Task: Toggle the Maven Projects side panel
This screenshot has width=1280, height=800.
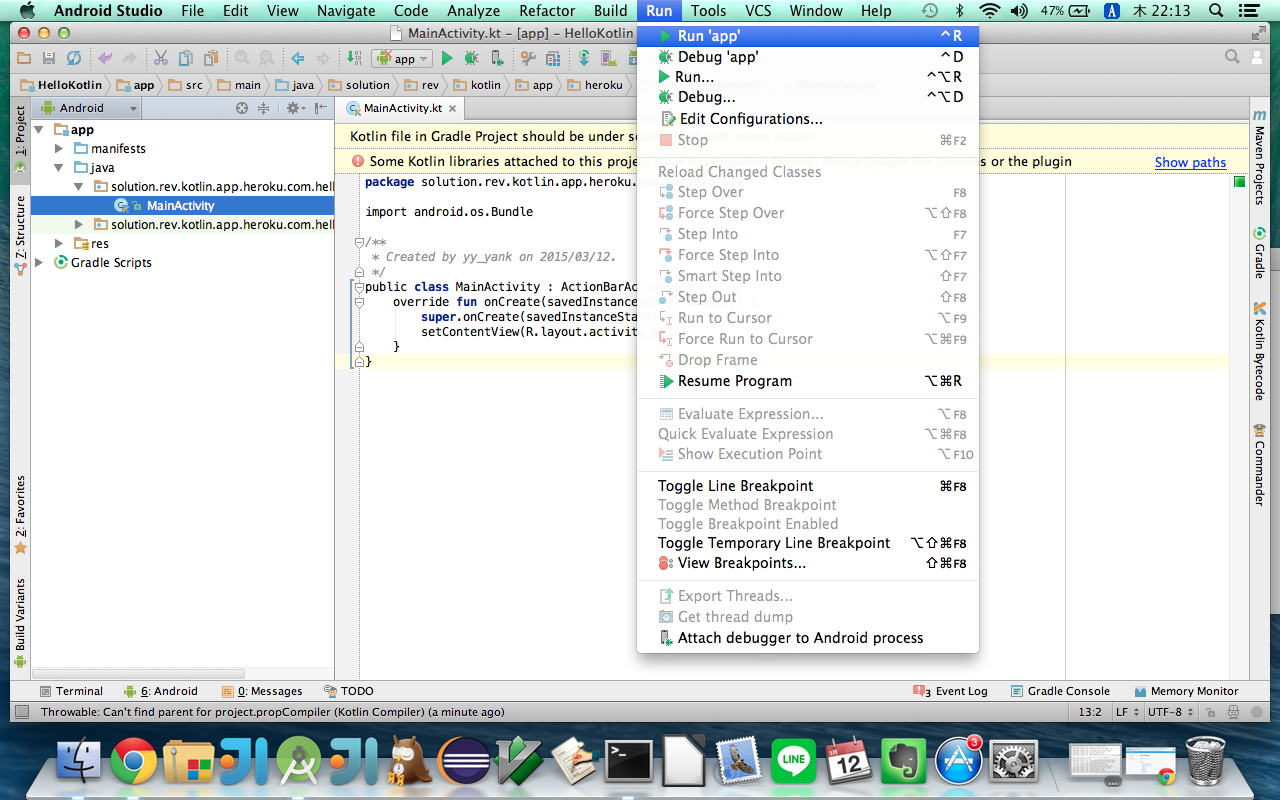Action: 1259,156
